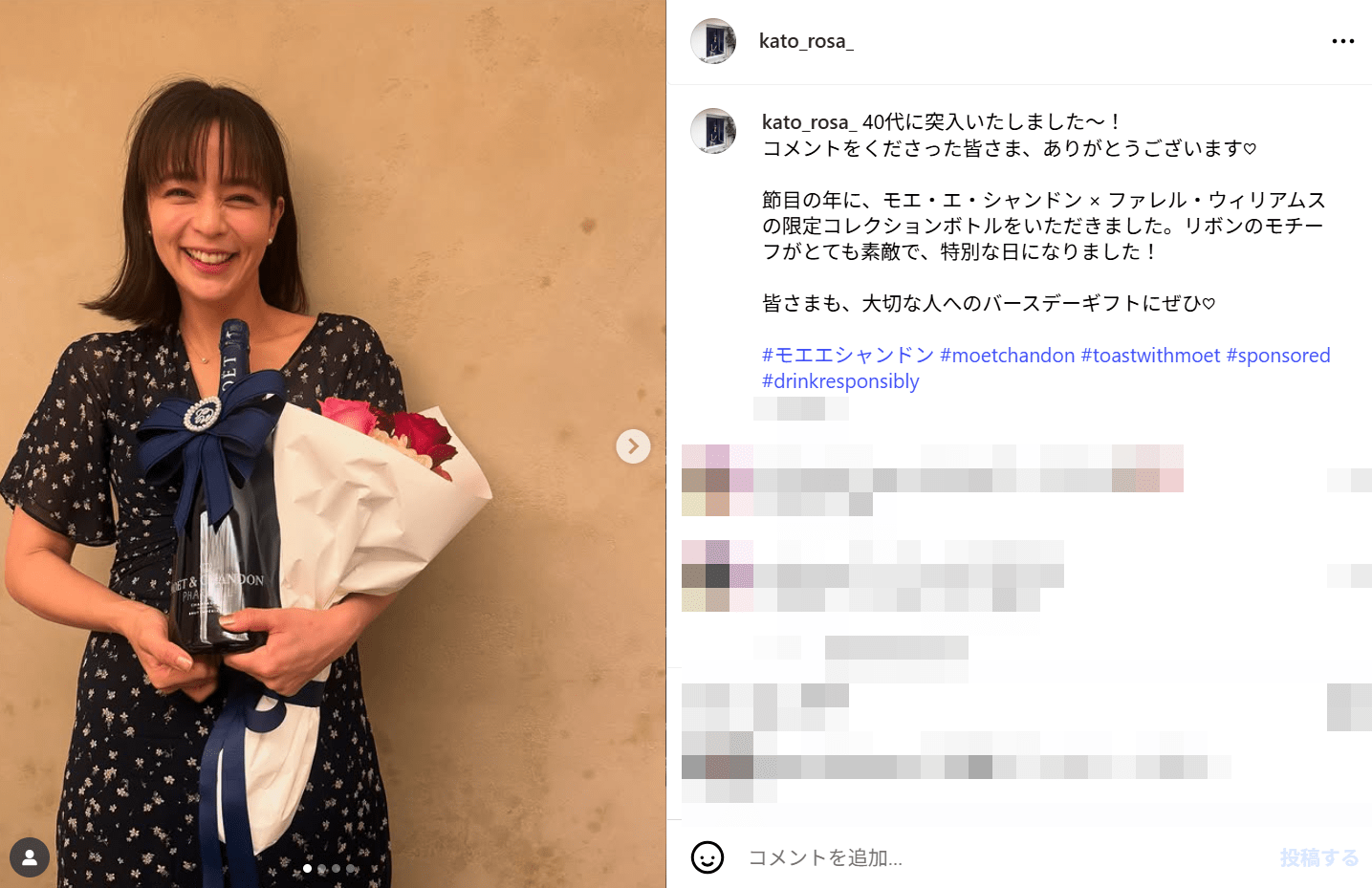Jump to the second carousel dot

point(321,869)
